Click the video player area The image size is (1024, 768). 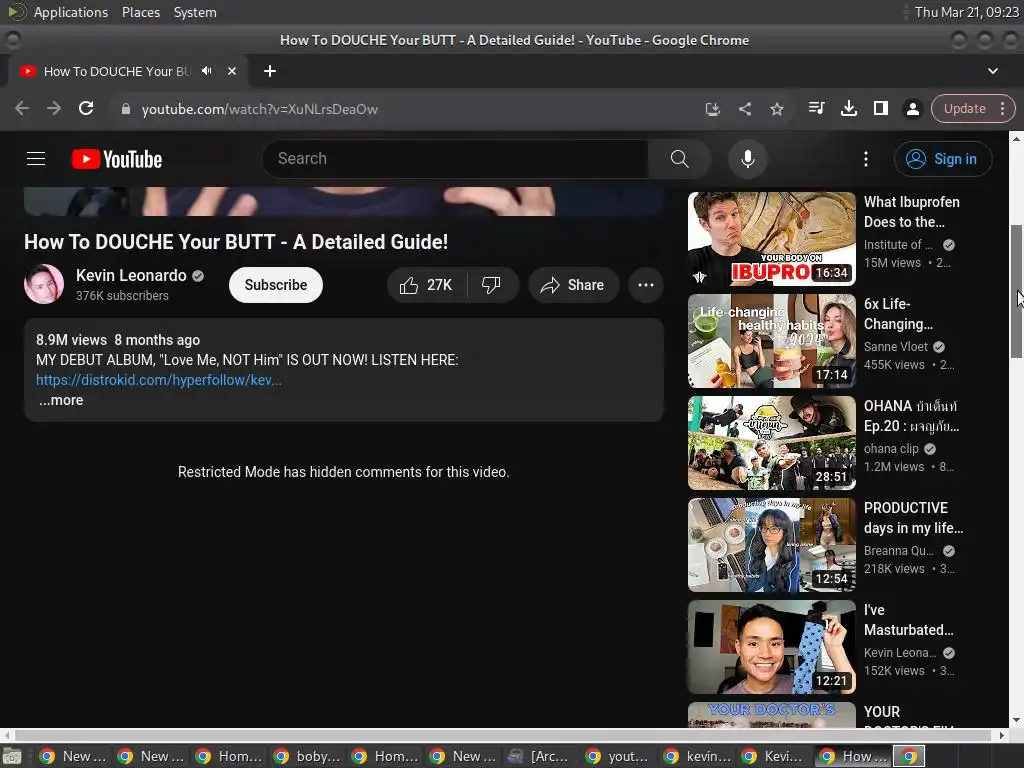point(344,201)
